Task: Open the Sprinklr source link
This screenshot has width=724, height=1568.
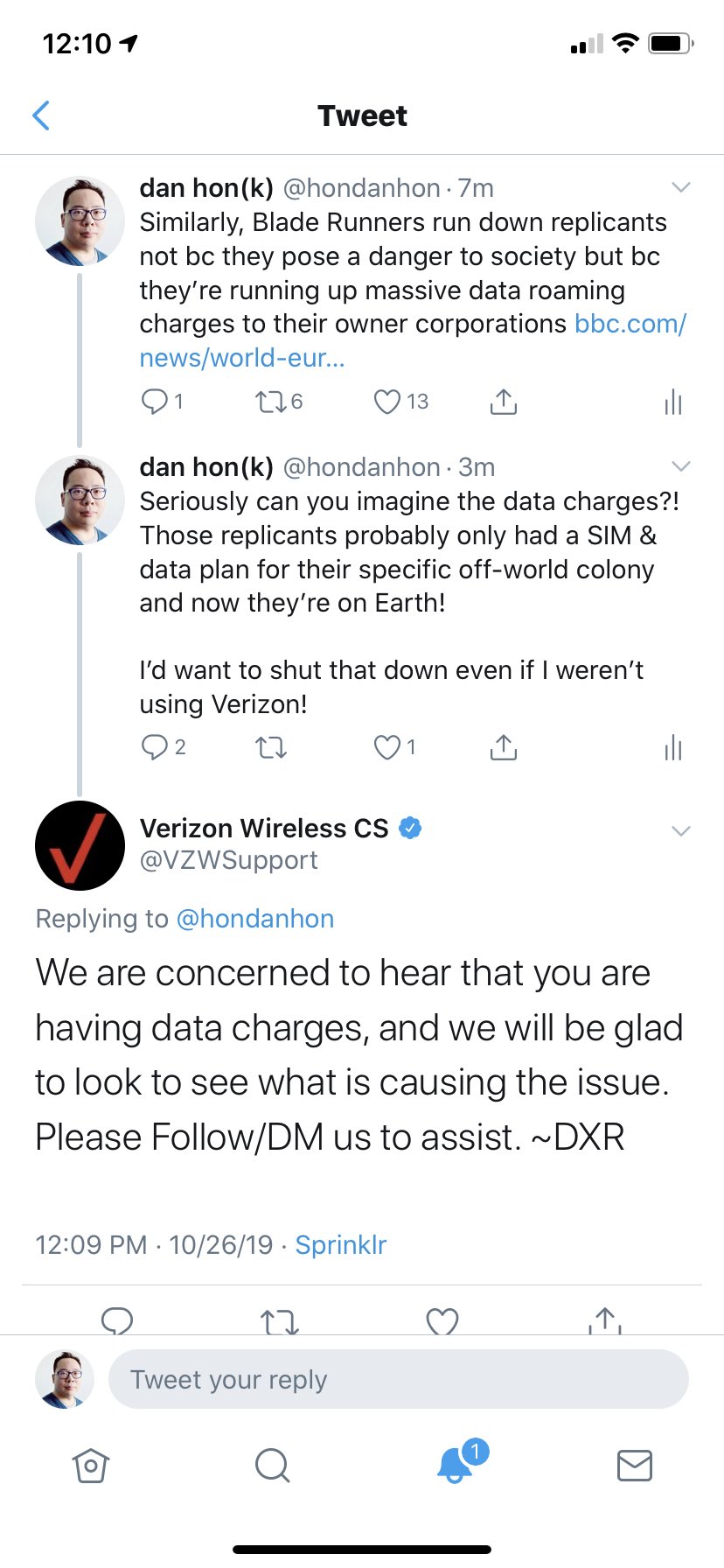Action: (340, 1244)
